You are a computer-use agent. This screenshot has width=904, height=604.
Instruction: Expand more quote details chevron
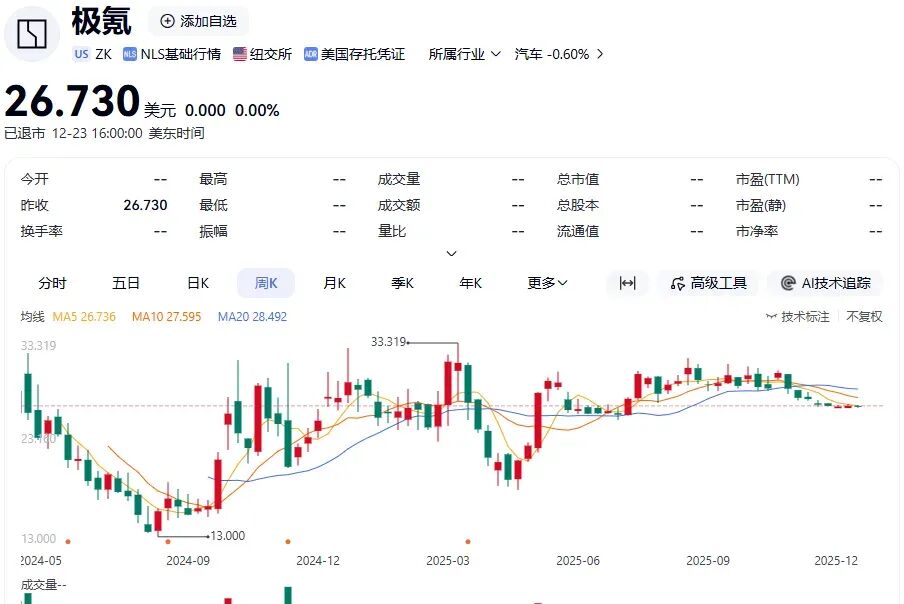click(452, 254)
